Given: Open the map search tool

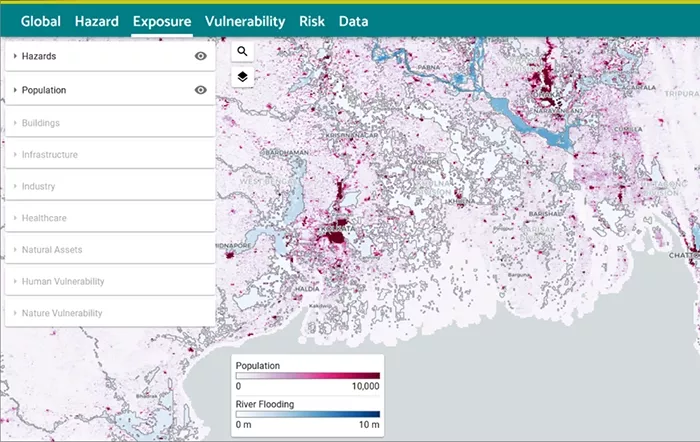Looking at the screenshot, I should (242, 51).
